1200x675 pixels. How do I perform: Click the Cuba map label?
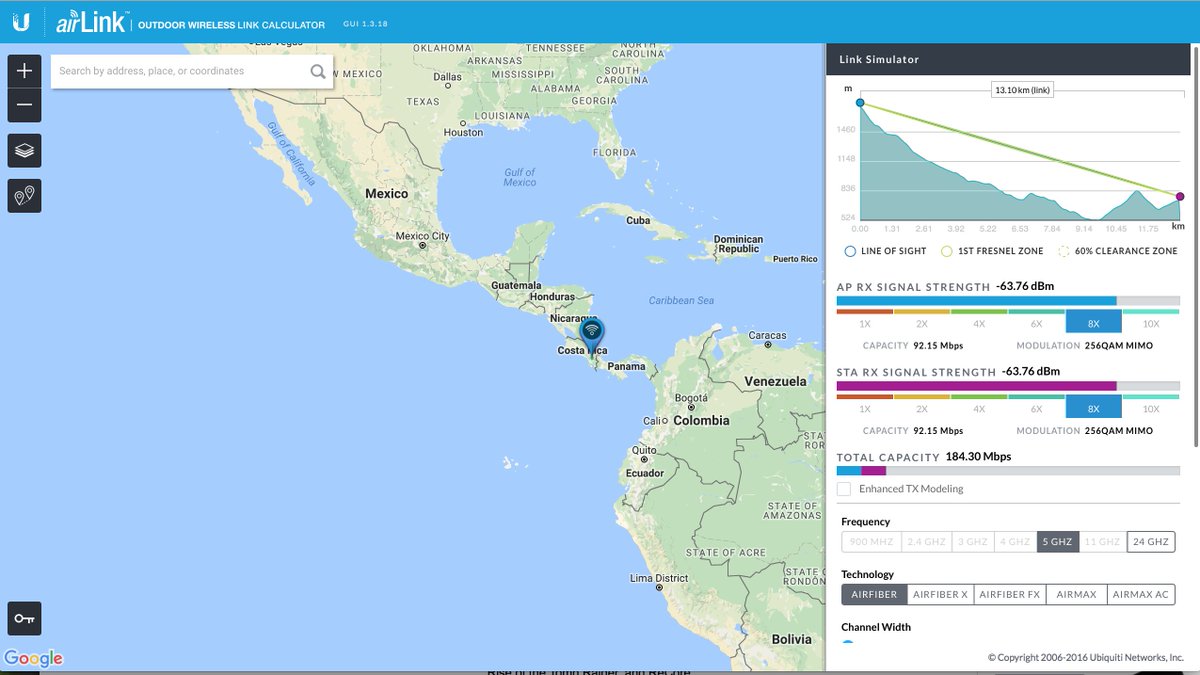(638, 220)
